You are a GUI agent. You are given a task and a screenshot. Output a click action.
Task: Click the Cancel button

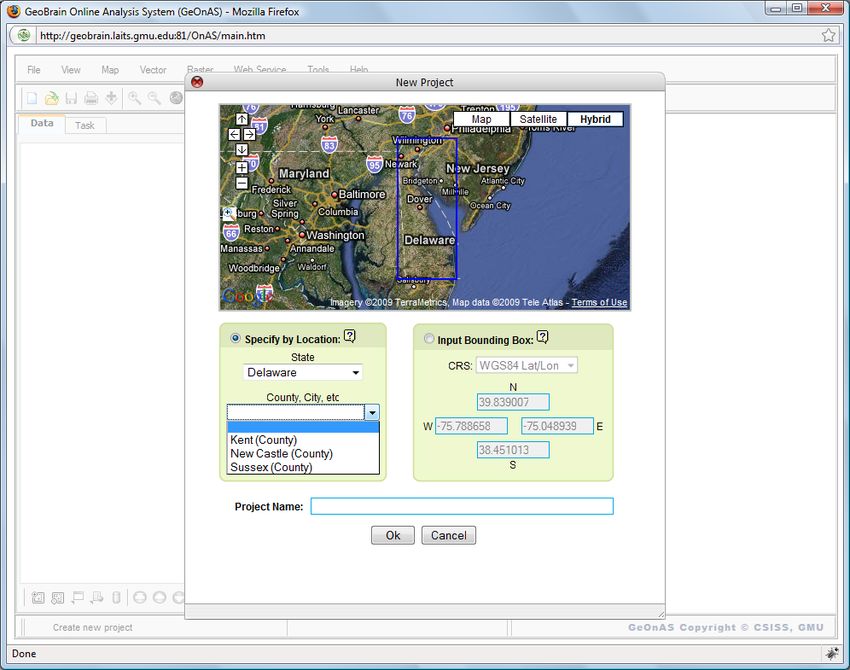click(448, 536)
